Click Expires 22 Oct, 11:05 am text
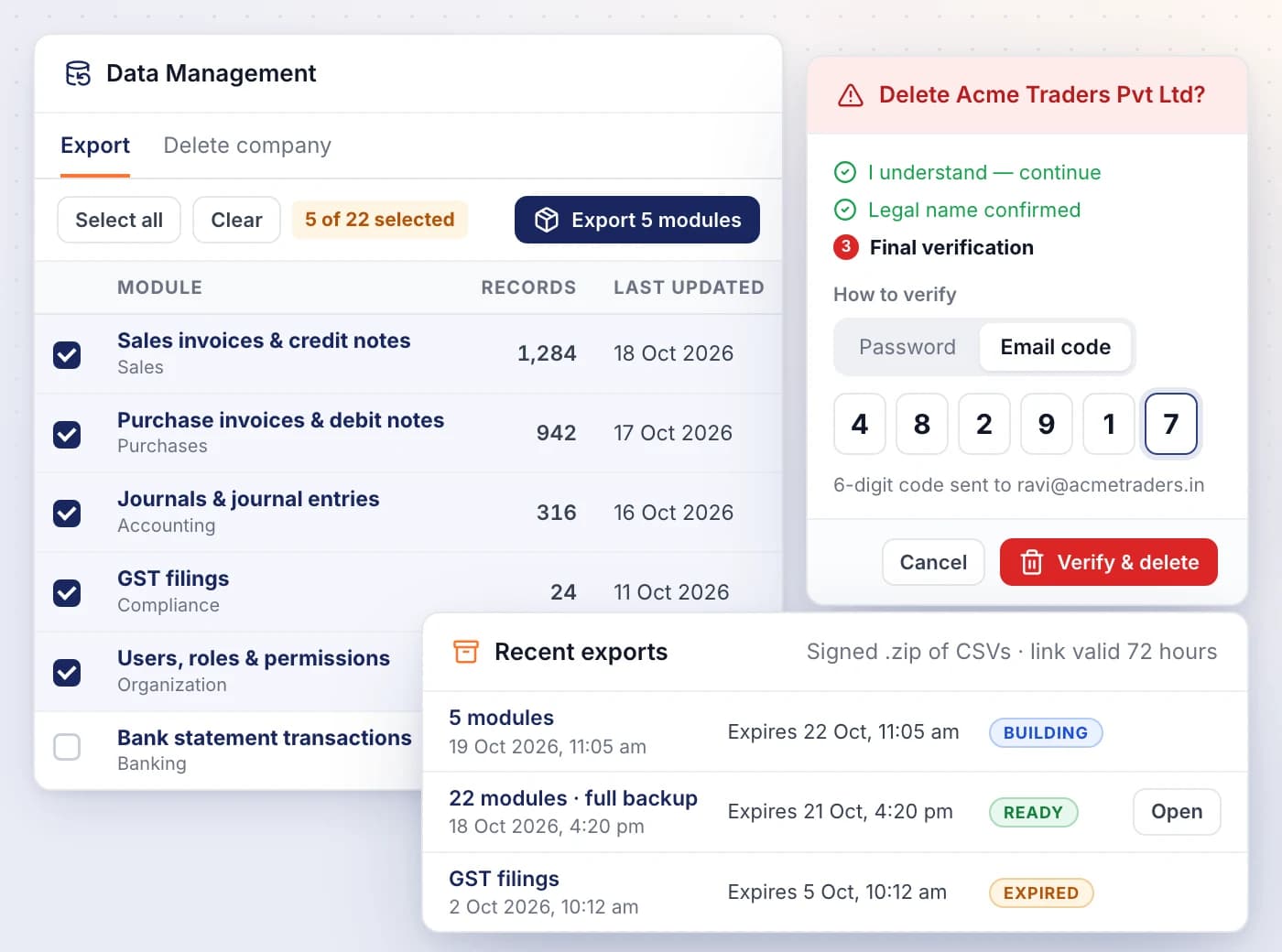This screenshot has height=952, width=1282. pyautogui.click(x=843, y=731)
